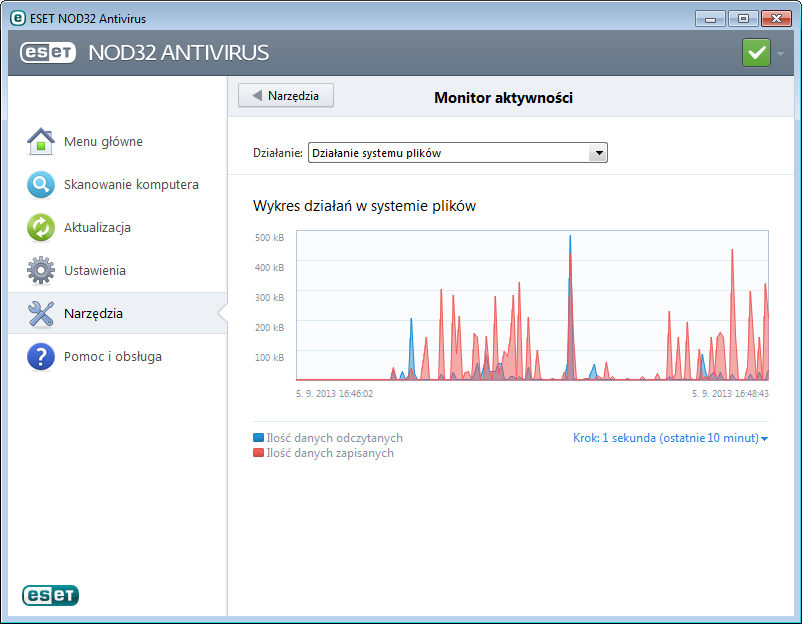Click the blue Ilość danych odczytanych swatch
The image size is (802, 624).
click(258, 438)
